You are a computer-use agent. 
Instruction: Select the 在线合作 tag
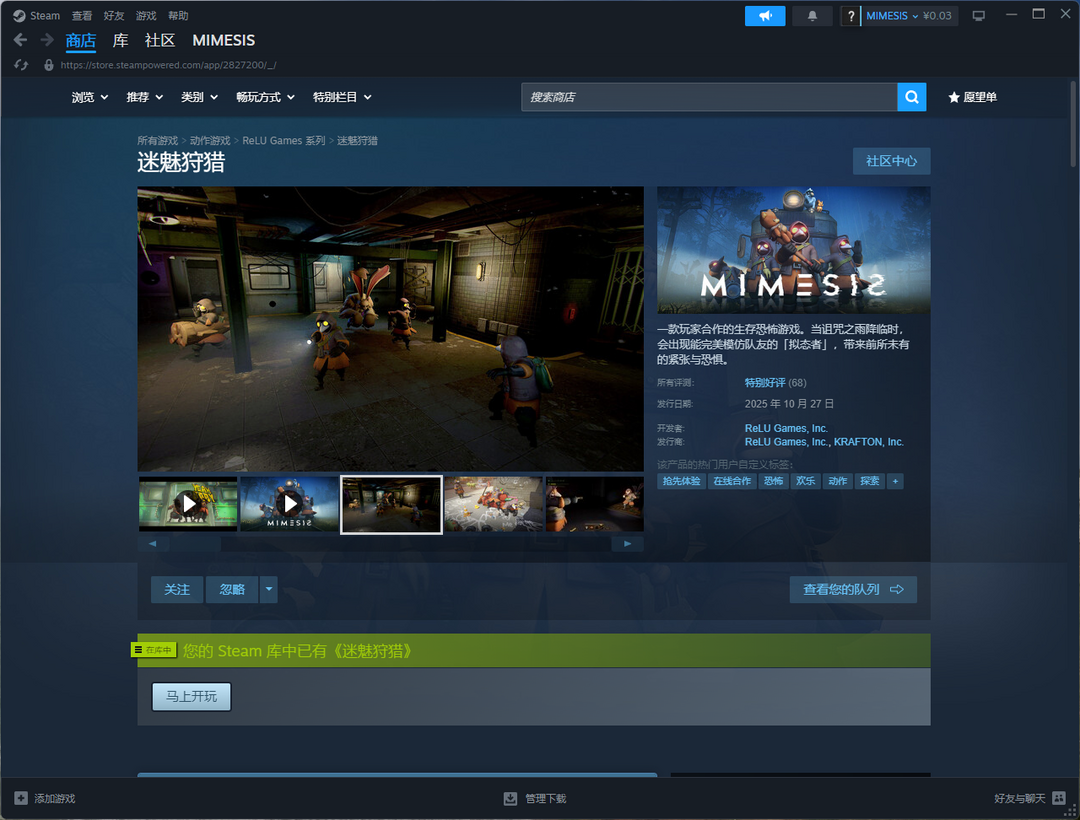click(732, 481)
